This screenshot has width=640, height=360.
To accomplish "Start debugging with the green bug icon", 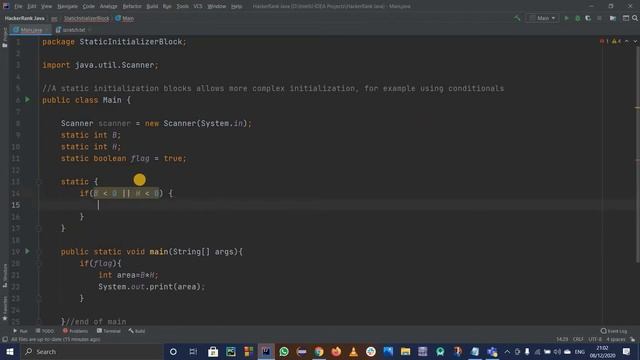I will 577,18.
